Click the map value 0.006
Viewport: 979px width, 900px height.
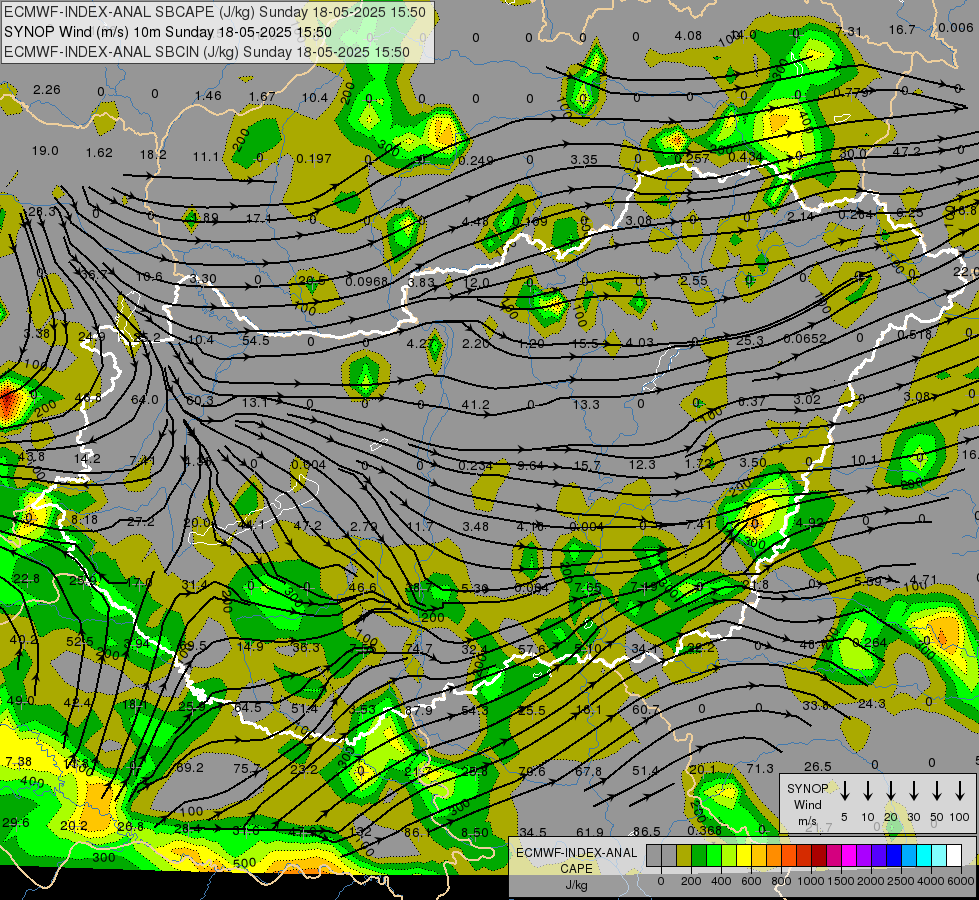pos(955,27)
